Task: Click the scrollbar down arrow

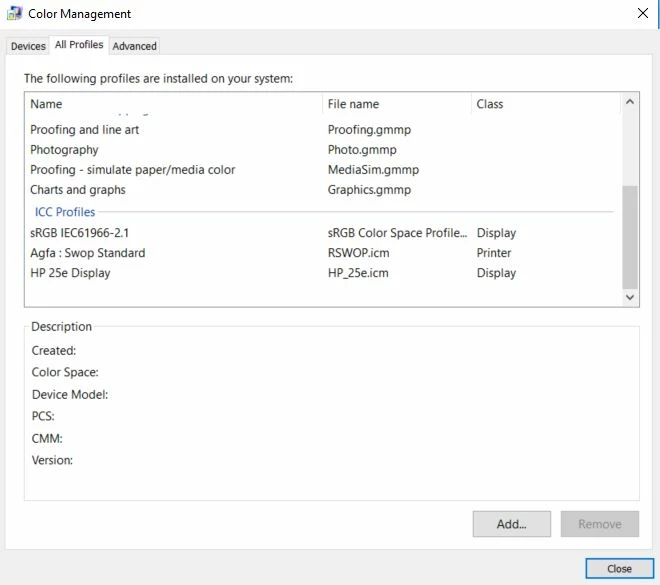Action: pyautogui.click(x=630, y=297)
